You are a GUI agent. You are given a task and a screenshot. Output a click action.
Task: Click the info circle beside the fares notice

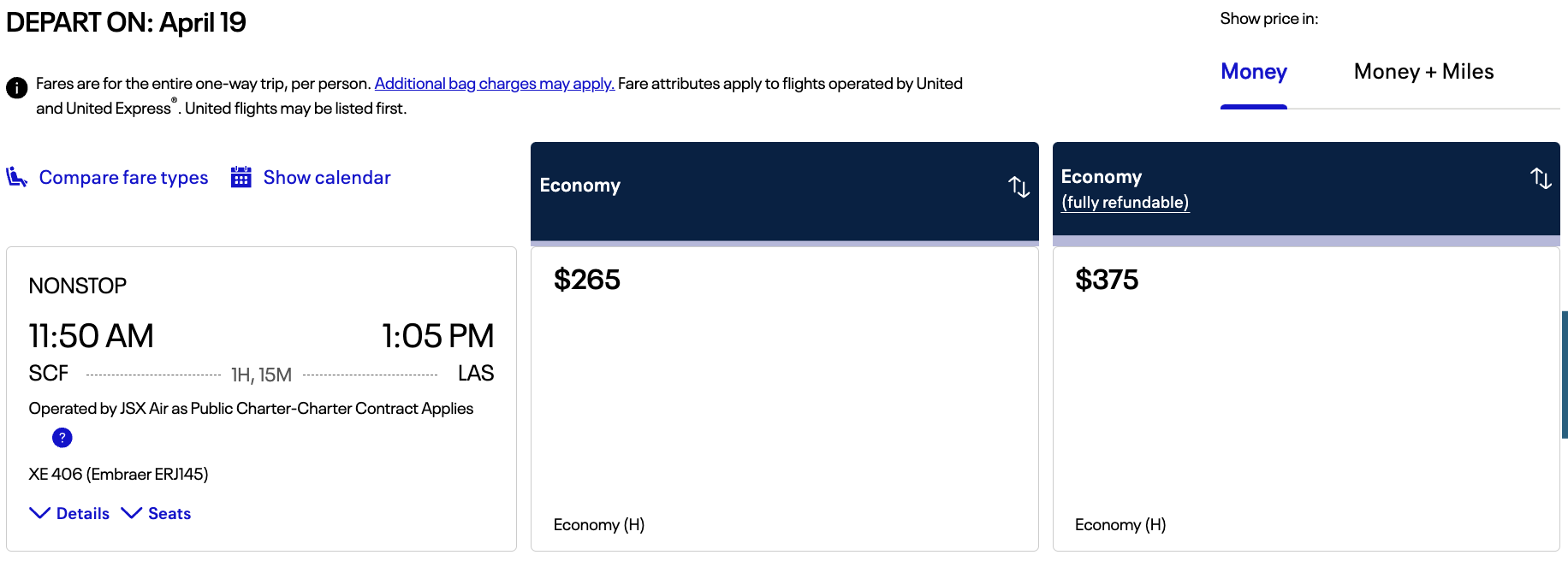click(16, 87)
